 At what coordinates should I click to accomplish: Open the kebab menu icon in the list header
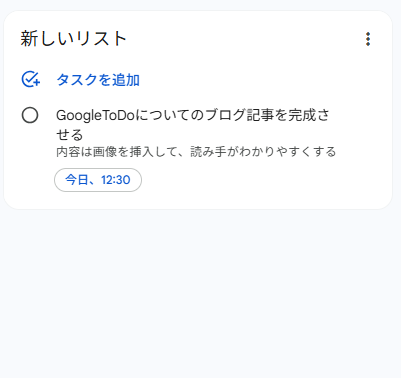pyautogui.click(x=368, y=39)
